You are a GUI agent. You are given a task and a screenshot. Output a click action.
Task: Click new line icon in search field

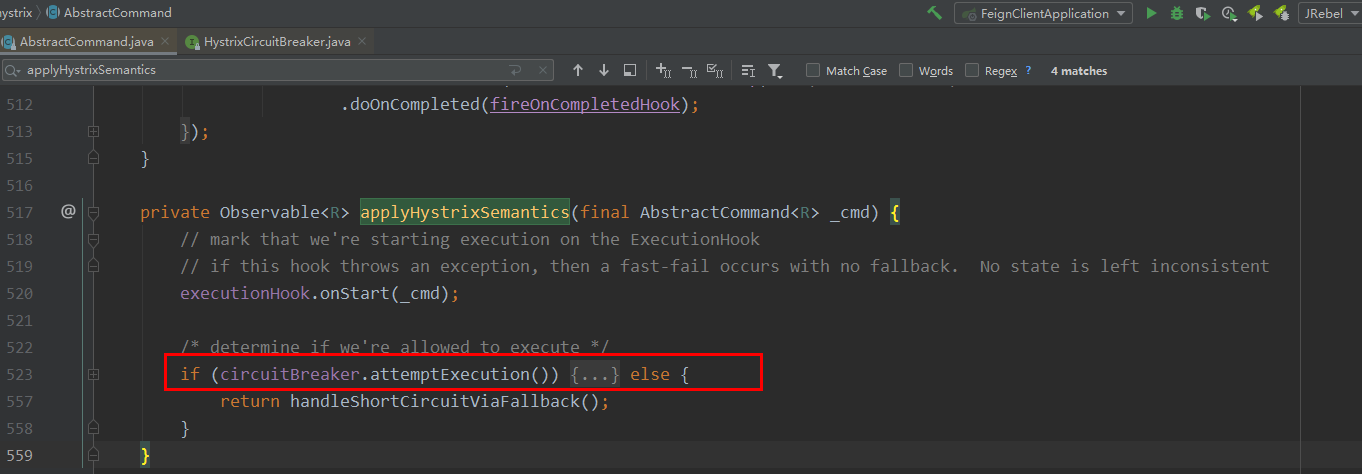[515, 70]
